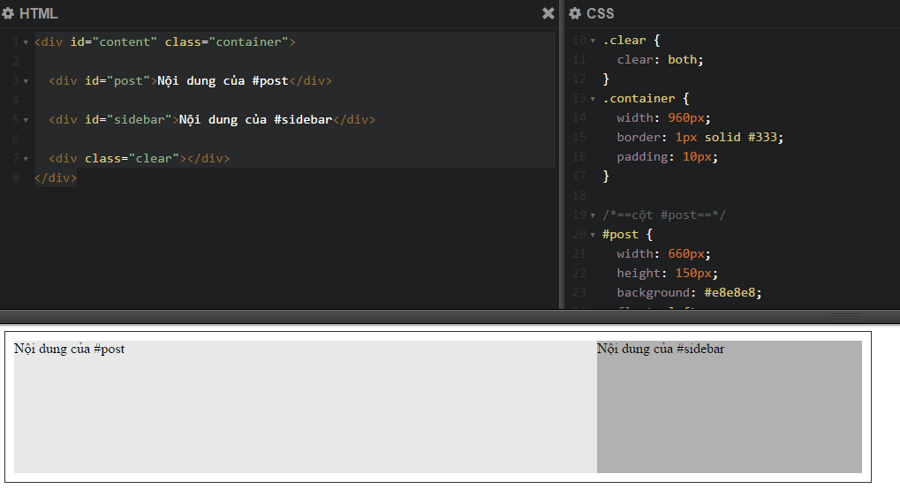
Task: Collapse #post rule fold arrow line 20
Action: [x=593, y=235]
